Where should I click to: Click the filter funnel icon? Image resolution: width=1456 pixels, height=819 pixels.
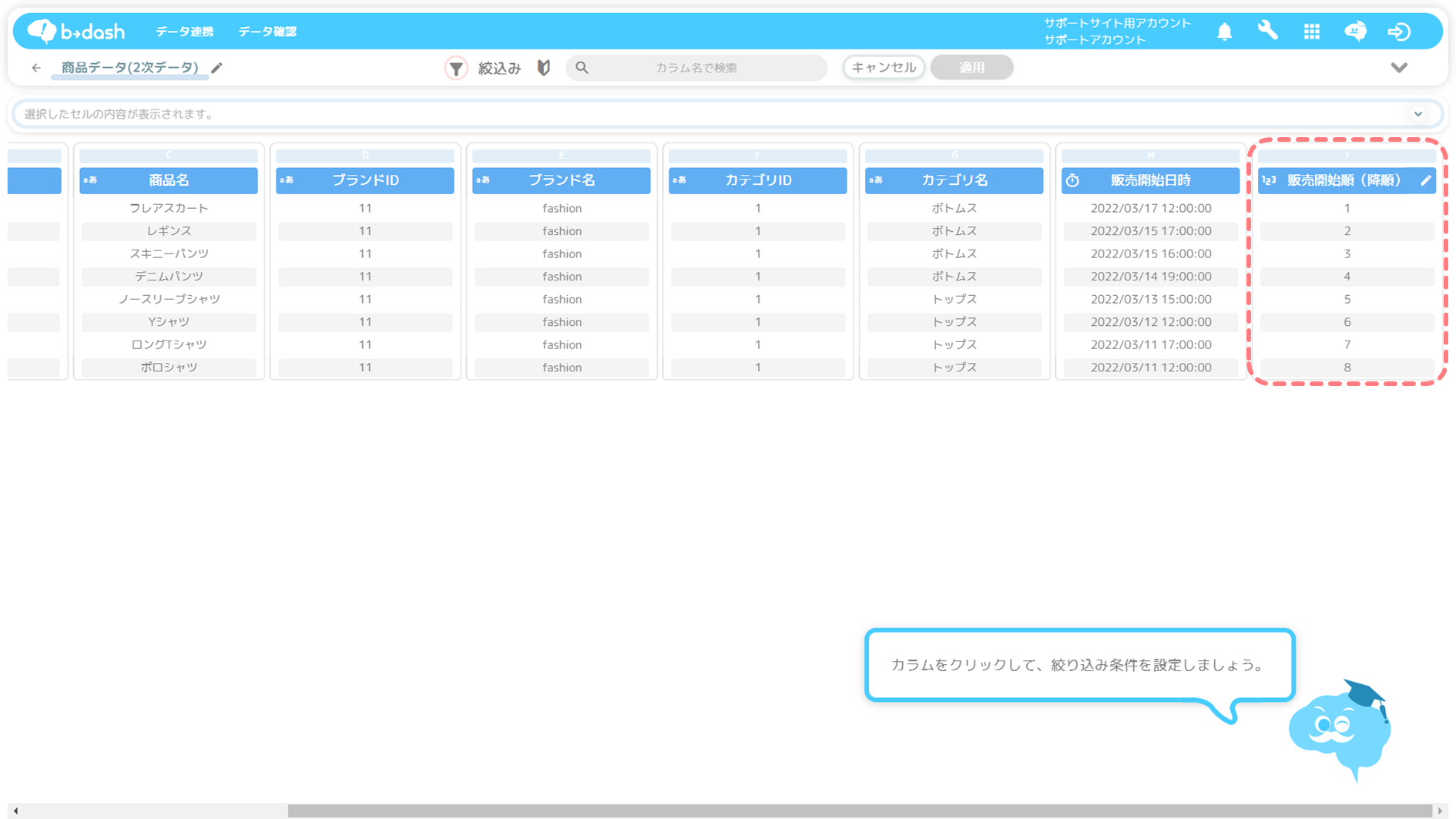(456, 68)
